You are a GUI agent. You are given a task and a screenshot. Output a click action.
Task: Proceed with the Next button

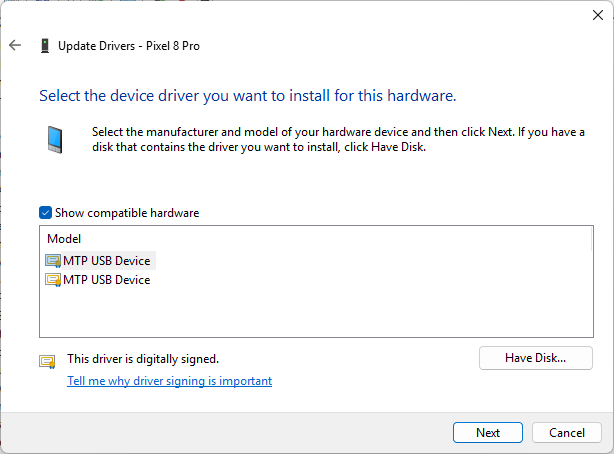(x=488, y=432)
